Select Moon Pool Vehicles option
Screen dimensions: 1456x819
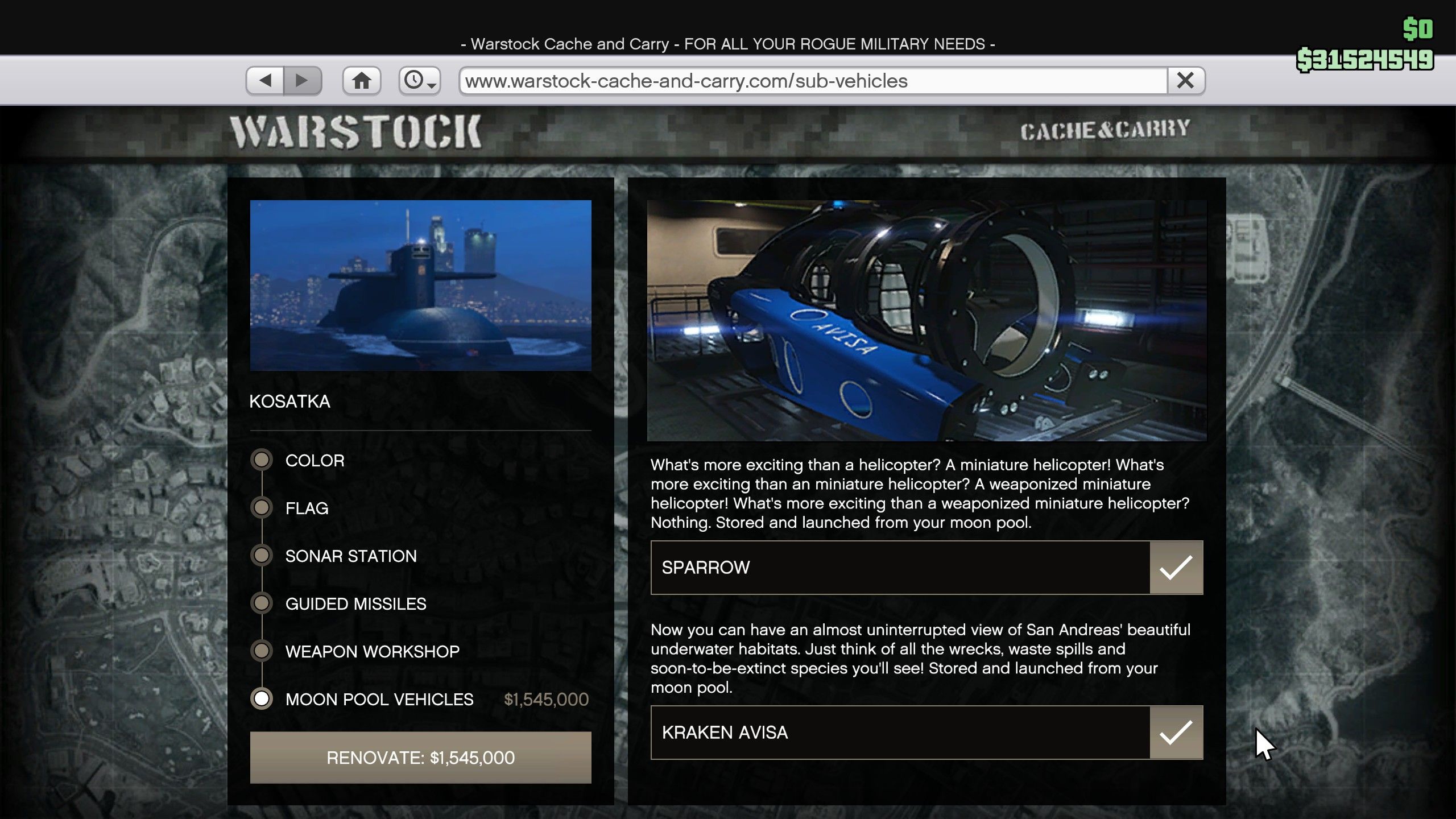pyautogui.click(x=379, y=699)
